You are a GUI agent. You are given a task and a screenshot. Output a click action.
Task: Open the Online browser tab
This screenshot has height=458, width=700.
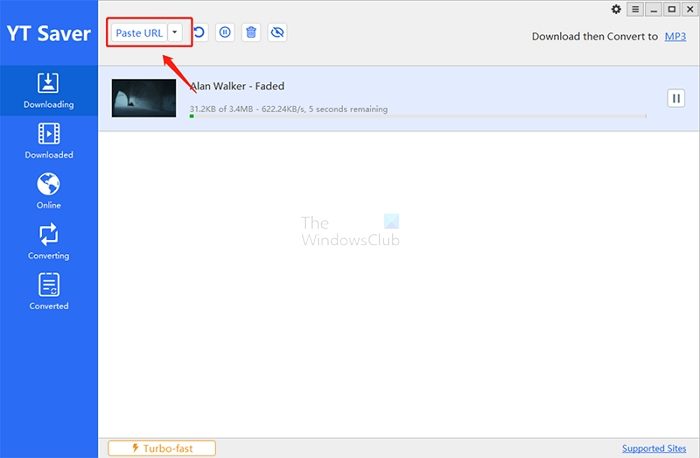tap(49, 191)
